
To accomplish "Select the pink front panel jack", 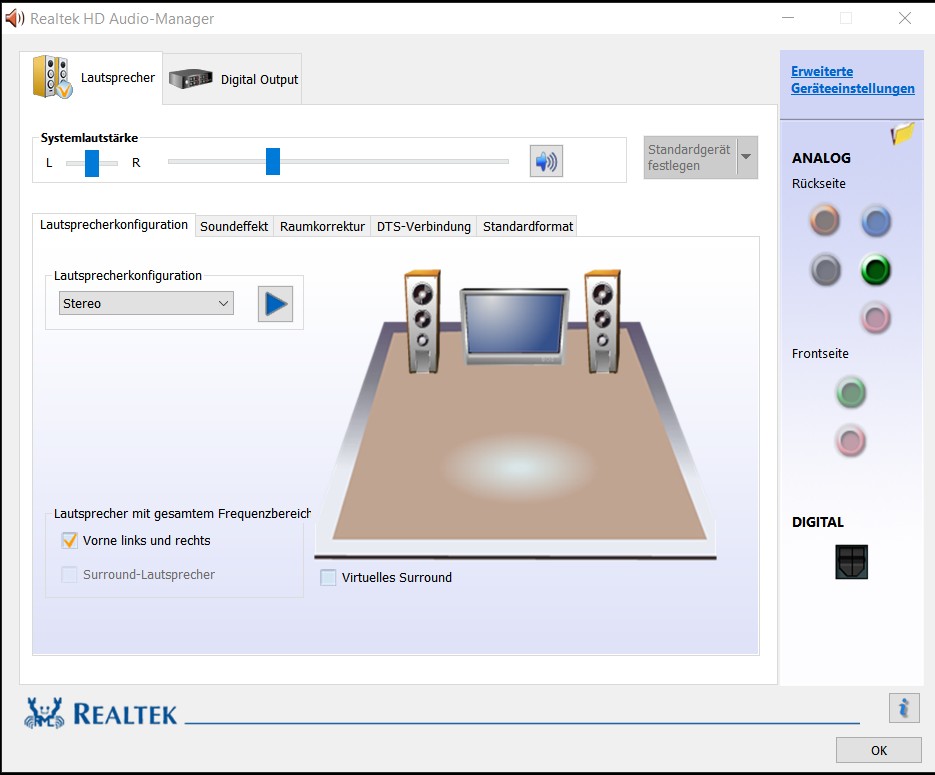I will (x=851, y=441).
